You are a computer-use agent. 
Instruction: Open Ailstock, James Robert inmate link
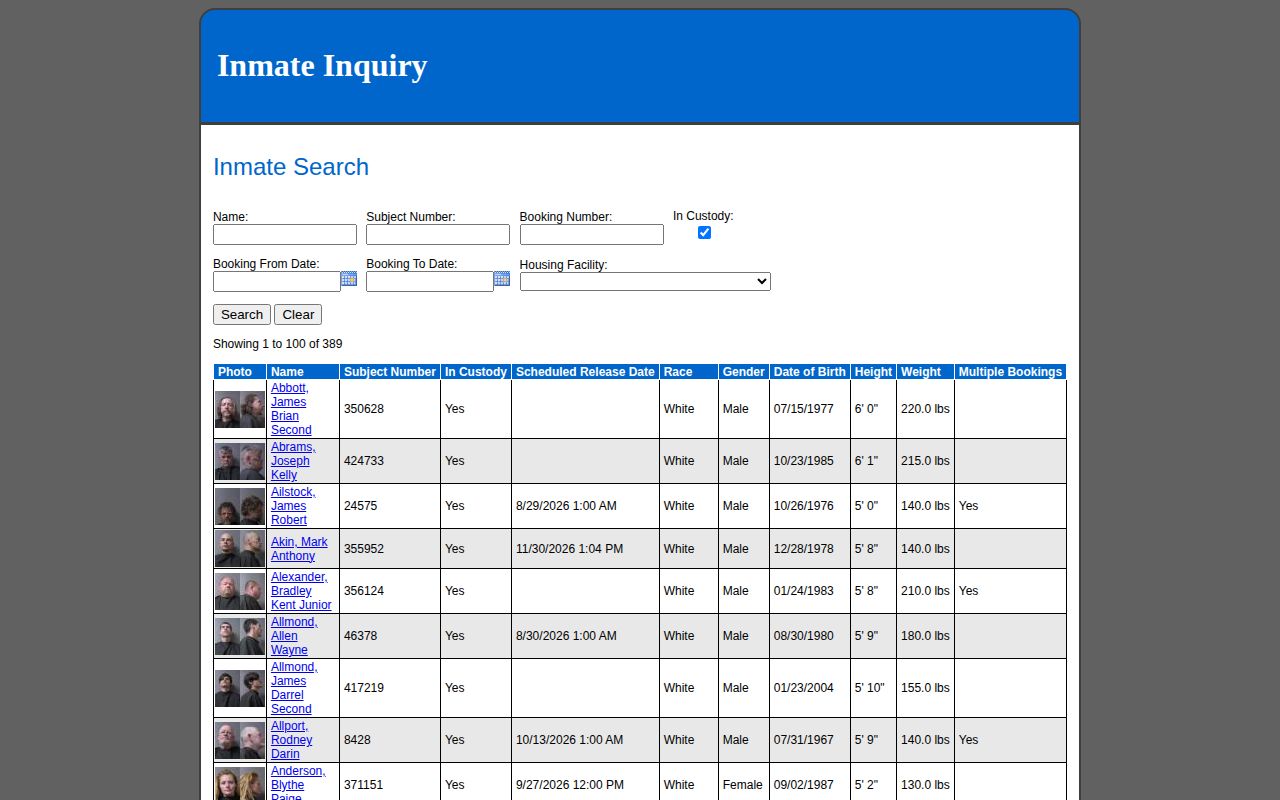[293, 506]
